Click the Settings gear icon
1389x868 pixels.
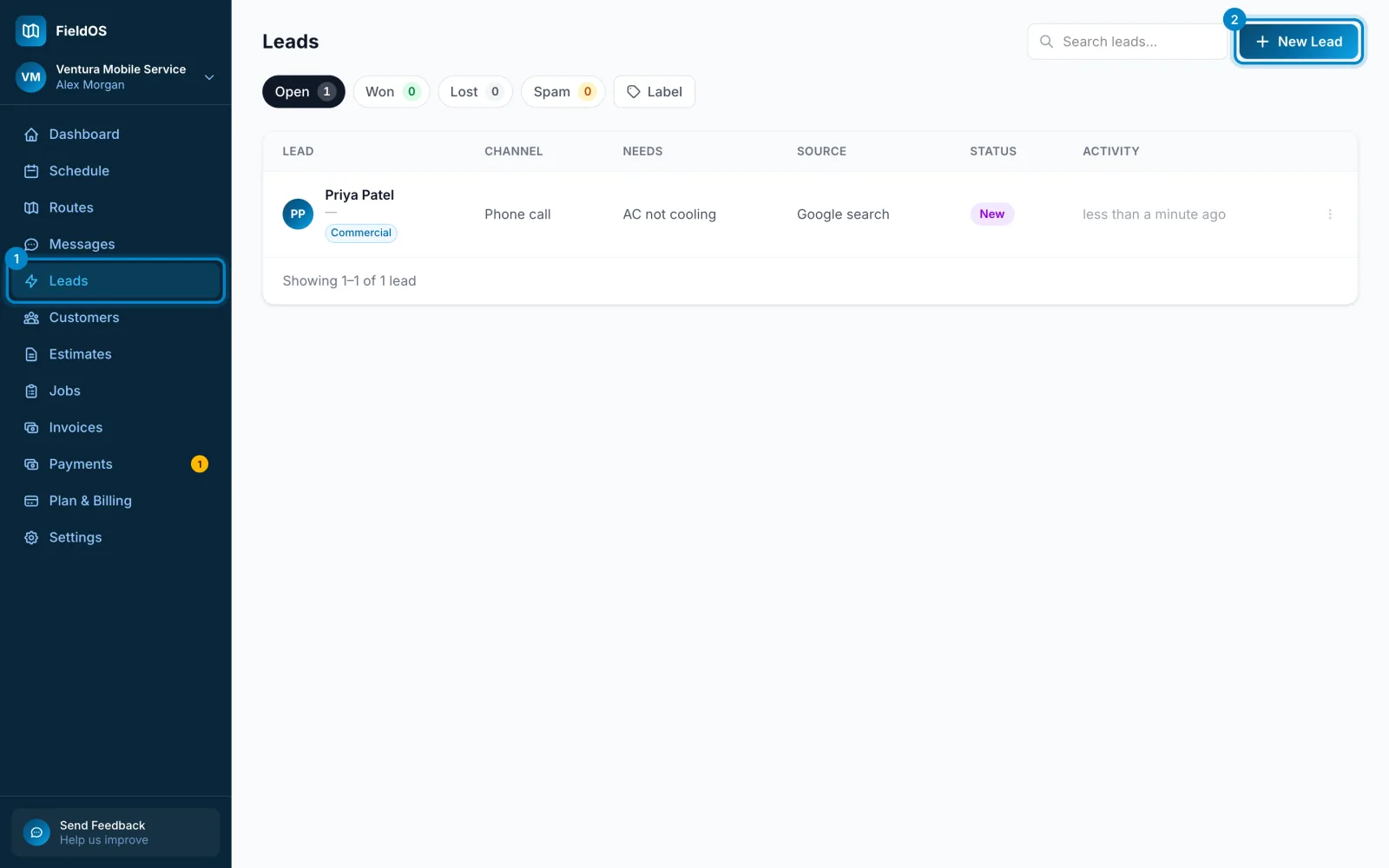[x=31, y=537]
